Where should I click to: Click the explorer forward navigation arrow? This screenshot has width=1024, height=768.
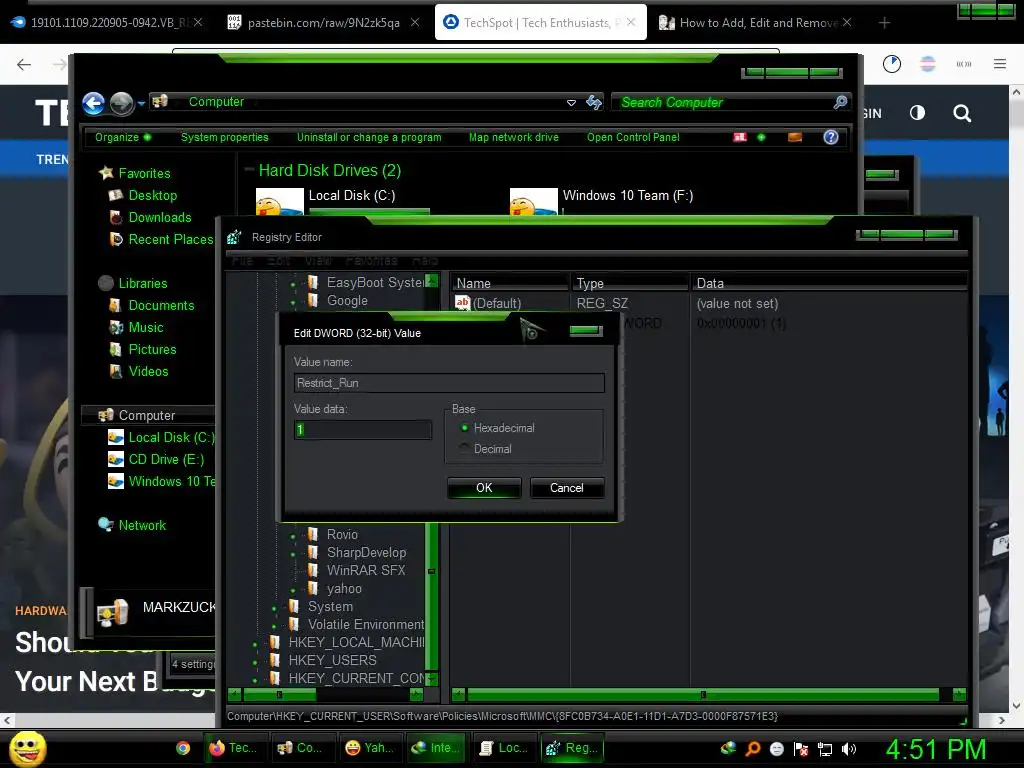(x=121, y=103)
